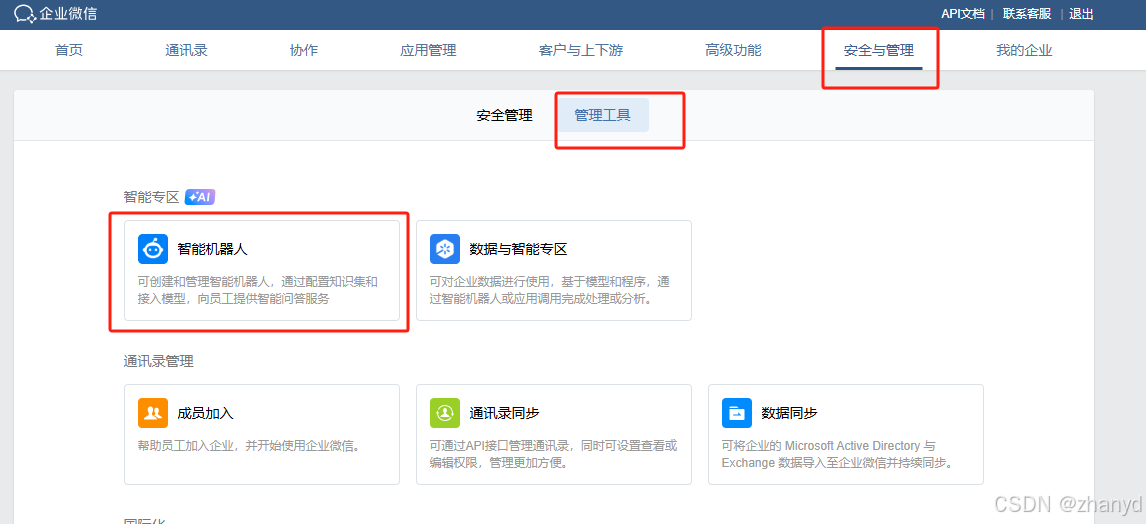Click 退出 to log out
This screenshot has width=1146, height=524.
1081,14
